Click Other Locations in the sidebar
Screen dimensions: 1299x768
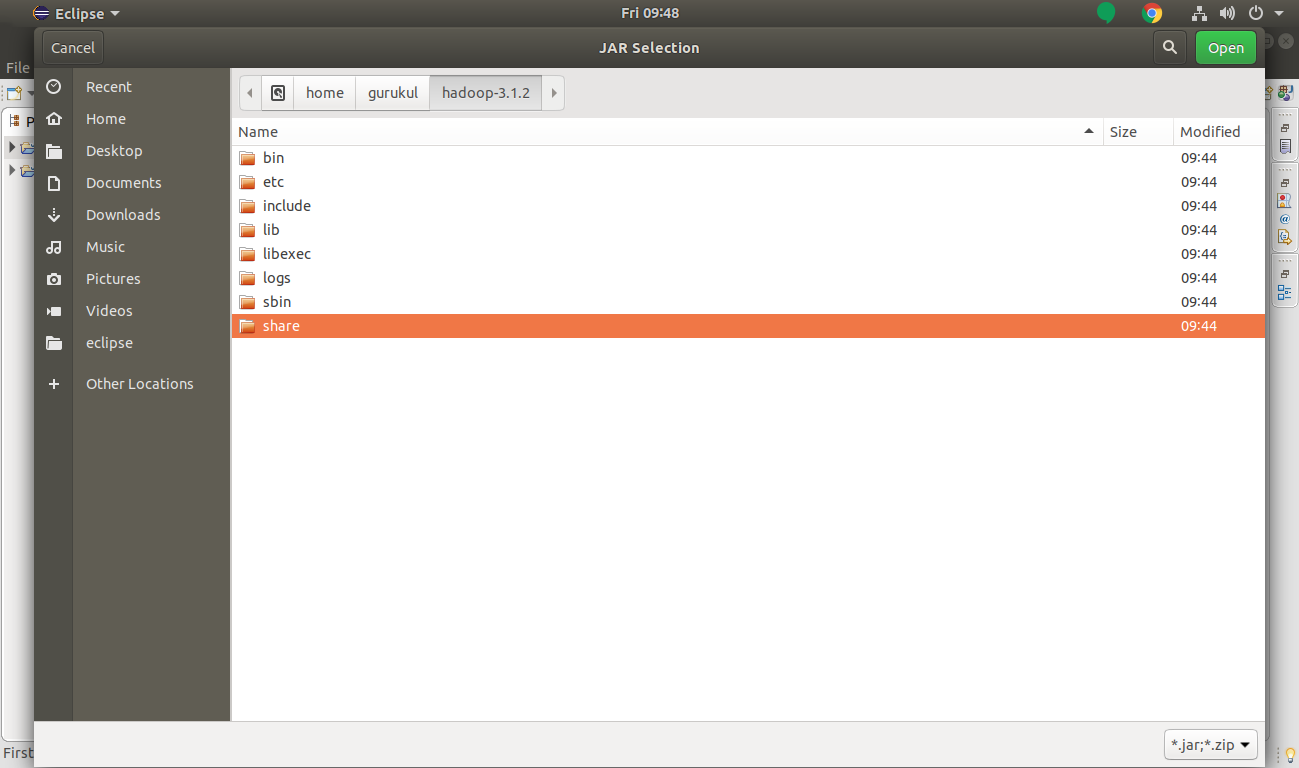coord(132,384)
